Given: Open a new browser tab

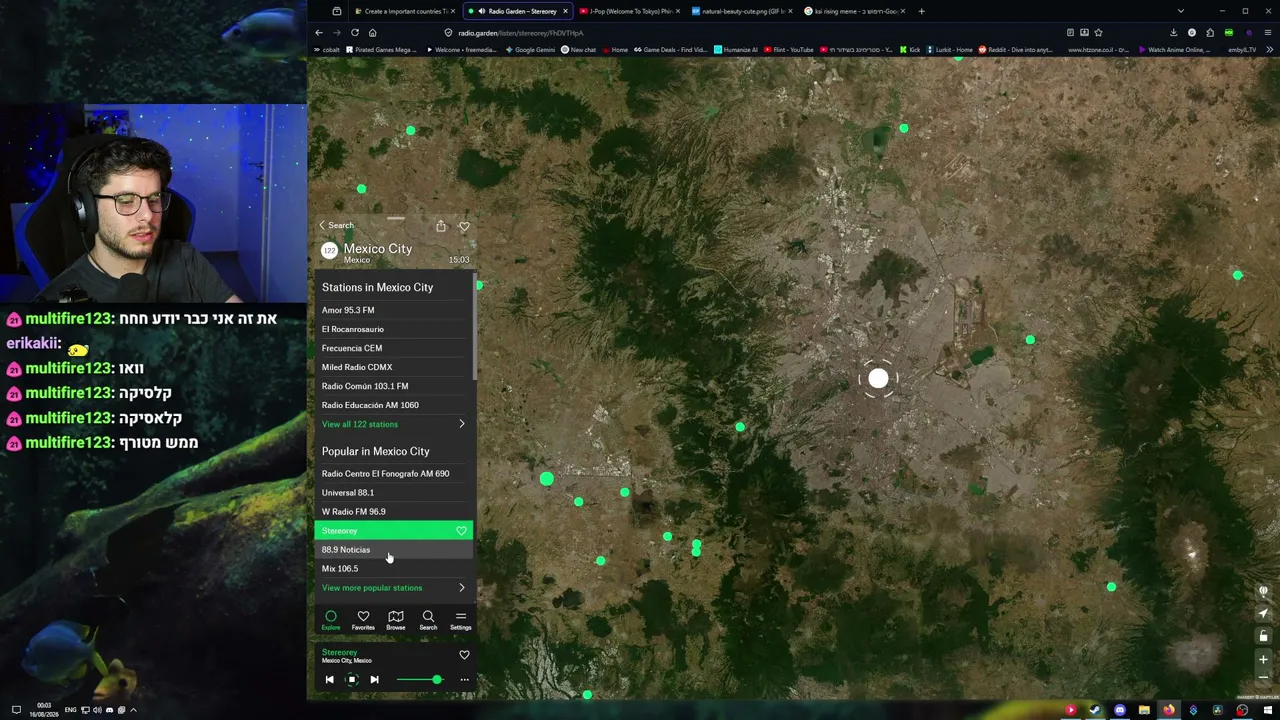Looking at the screenshot, I should pyautogui.click(x=922, y=11).
